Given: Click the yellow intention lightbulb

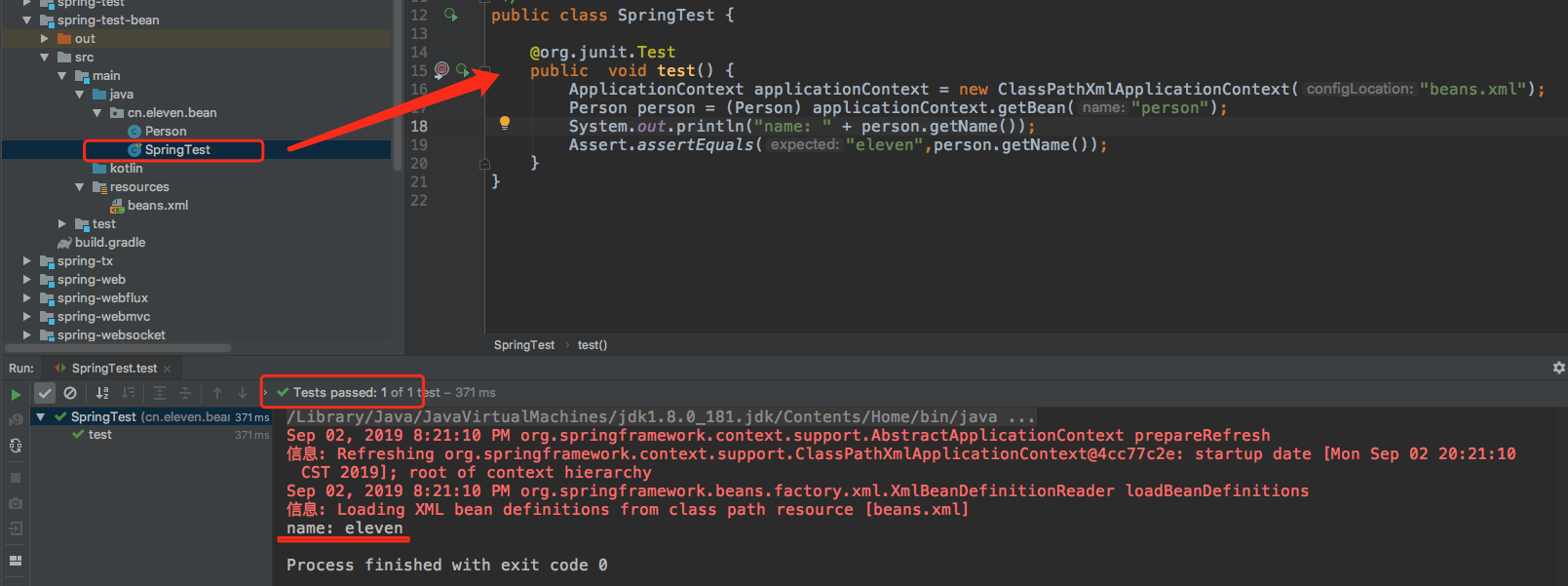Looking at the screenshot, I should click(505, 123).
